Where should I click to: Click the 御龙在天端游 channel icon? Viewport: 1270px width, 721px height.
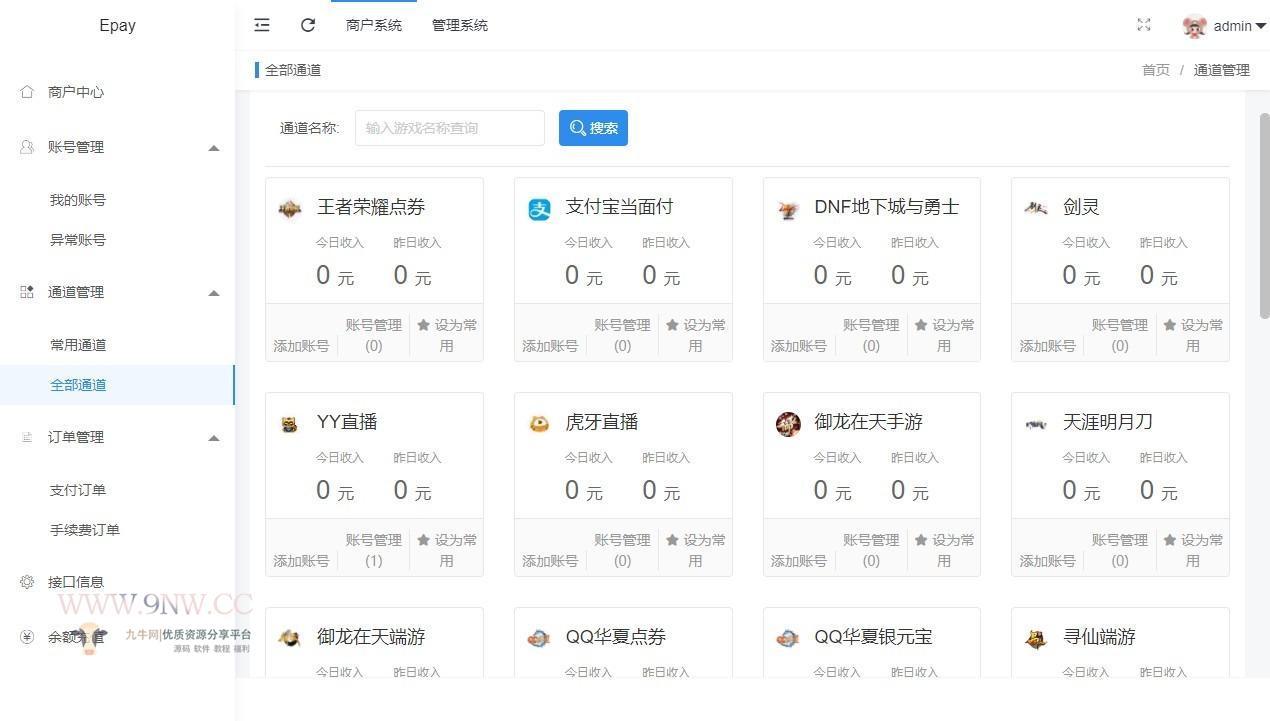click(x=290, y=638)
